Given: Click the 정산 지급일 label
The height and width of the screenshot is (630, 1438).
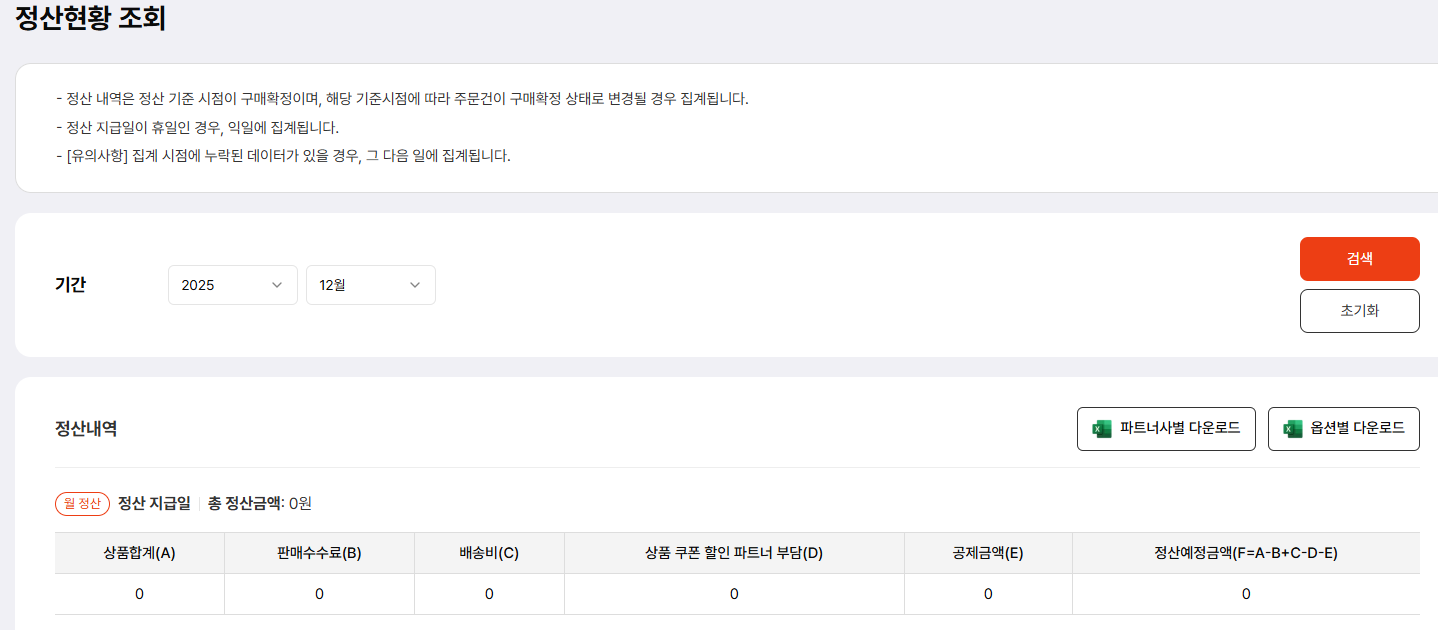Looking at the screenshot, I should [x=154, y=504].
